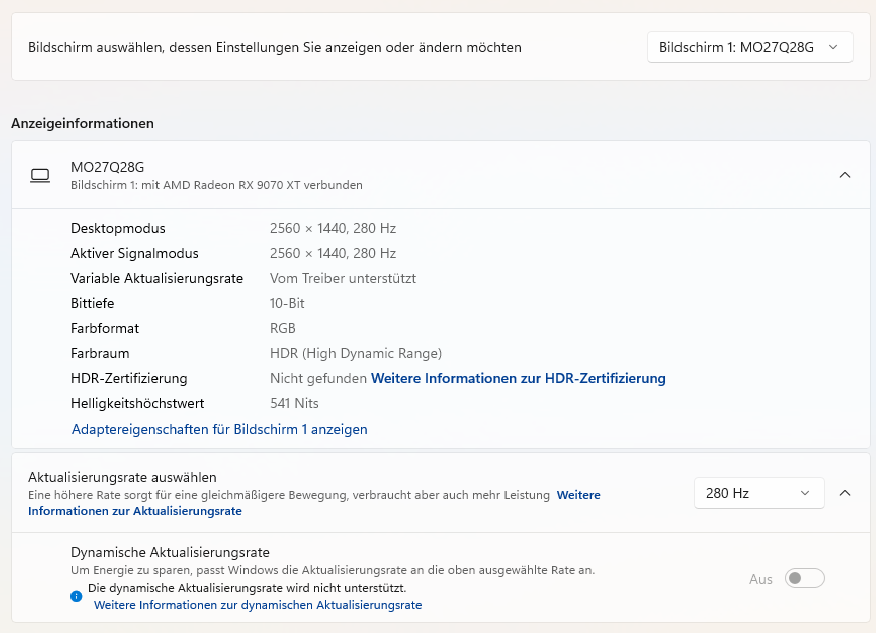The width and height of the screenshot is (876, 633).
Task: Open the link Weitere Informationen zur HDR-Zertifizierung
Action: click(x=518, y=378)
